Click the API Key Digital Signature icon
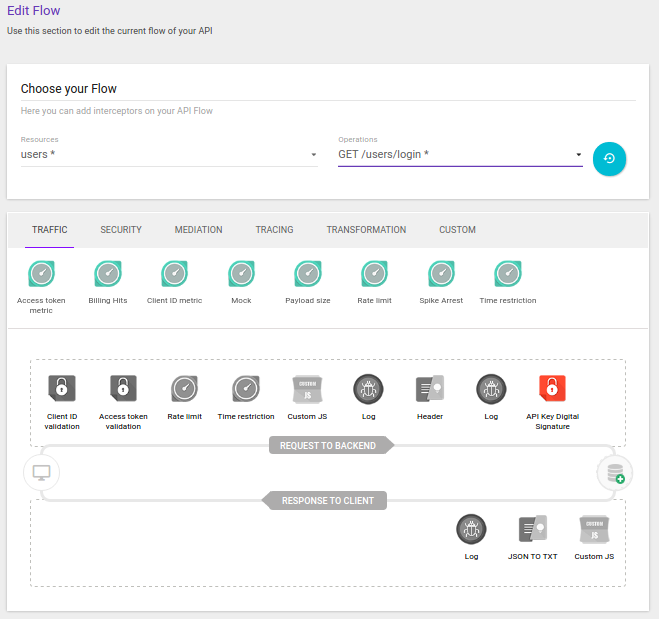The image size is (659, 619). click(552, 388)
